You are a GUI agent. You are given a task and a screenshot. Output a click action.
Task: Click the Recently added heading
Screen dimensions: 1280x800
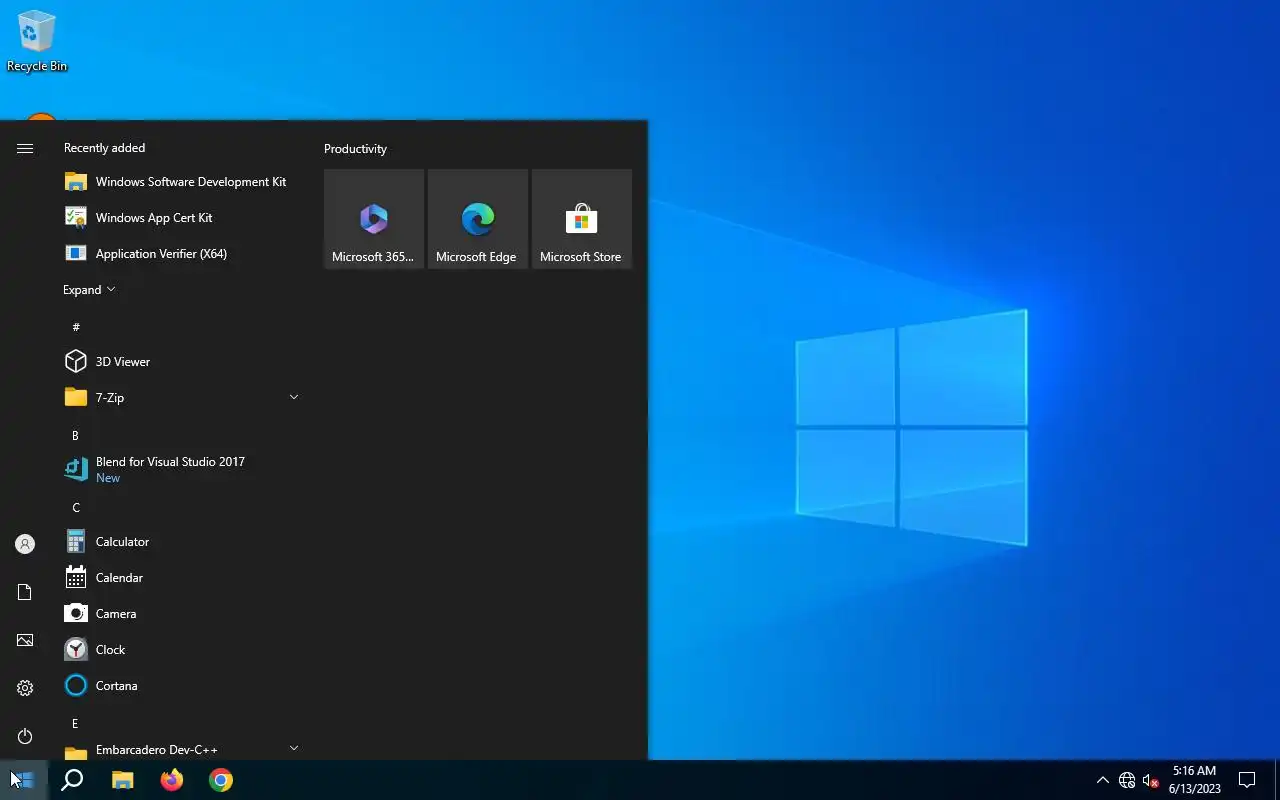(104, 148)
